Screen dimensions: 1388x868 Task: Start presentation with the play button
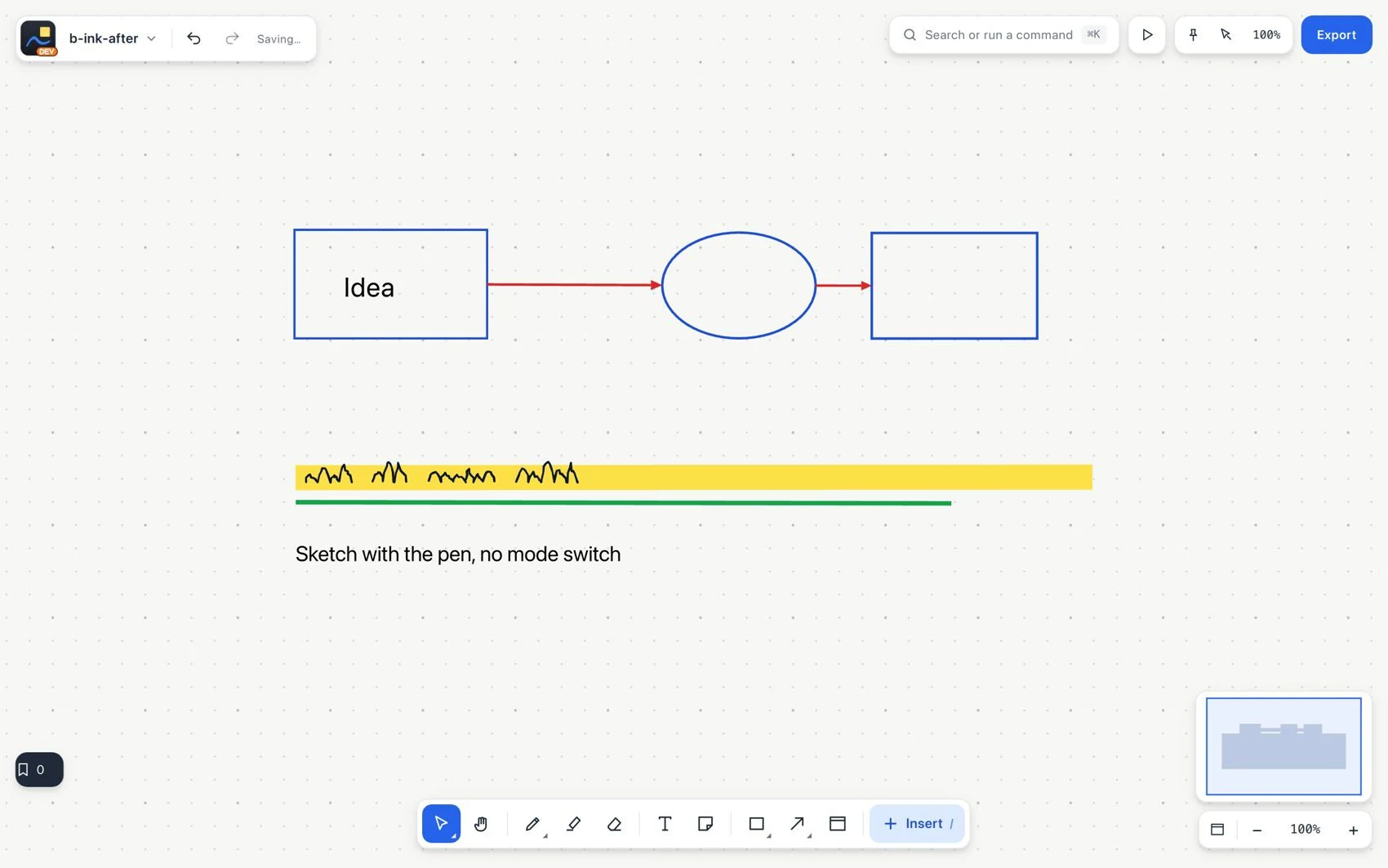pos(1147,34)
